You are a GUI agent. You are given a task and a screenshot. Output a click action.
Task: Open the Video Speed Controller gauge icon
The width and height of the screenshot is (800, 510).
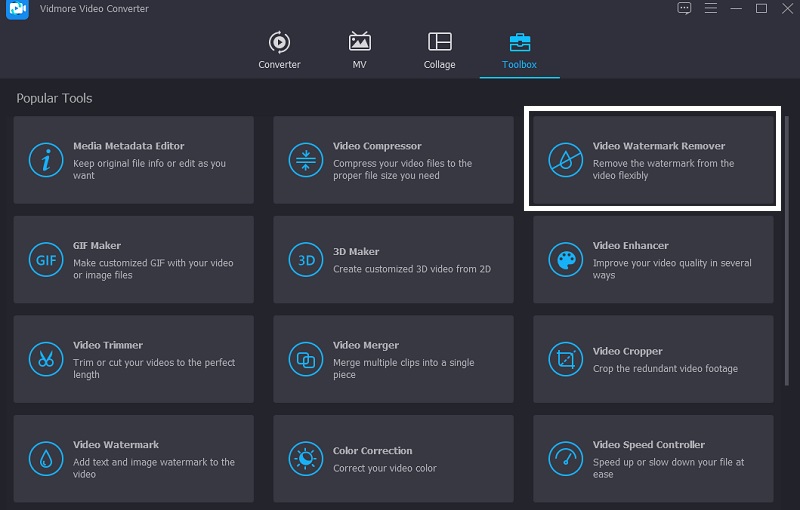pyautogui.click(x=565, y=459)
